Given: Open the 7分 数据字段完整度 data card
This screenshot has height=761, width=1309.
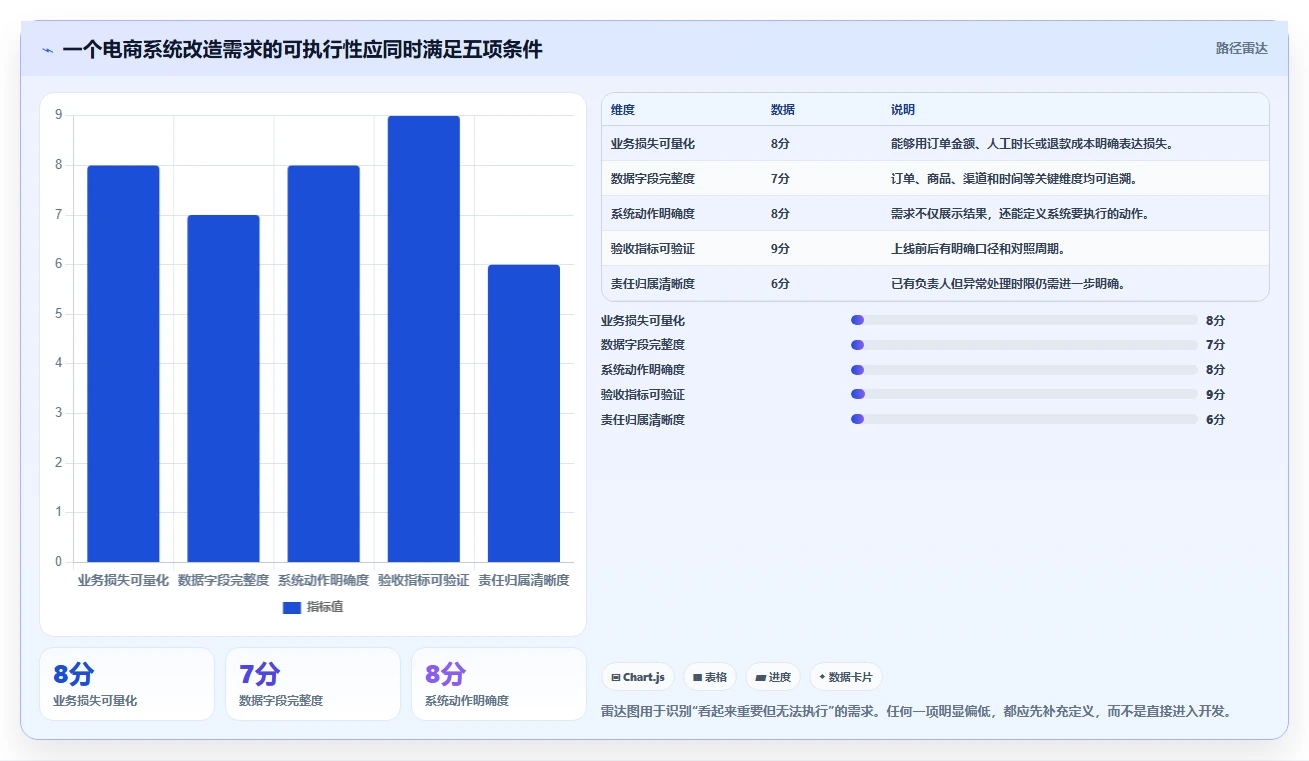Looking at the screenshot, I should click(313, 684).
